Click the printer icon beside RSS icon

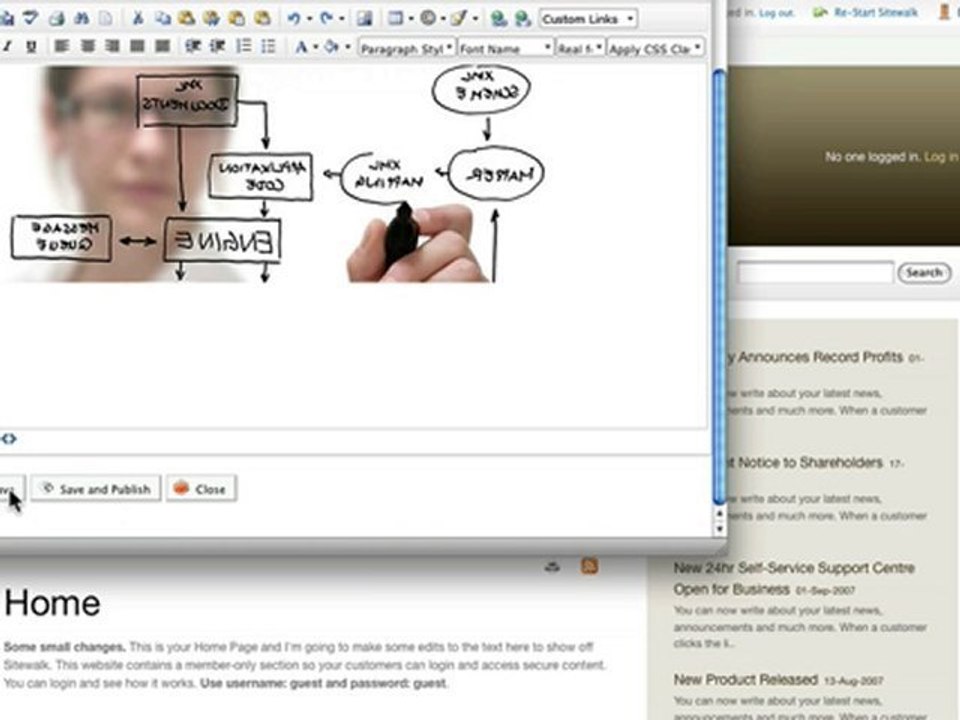[552, 567]
